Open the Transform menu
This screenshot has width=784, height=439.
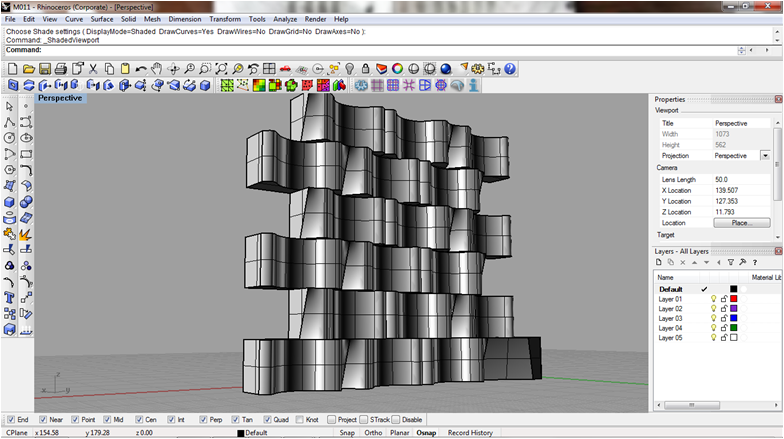pyautogui.click(x=224, y=19)
